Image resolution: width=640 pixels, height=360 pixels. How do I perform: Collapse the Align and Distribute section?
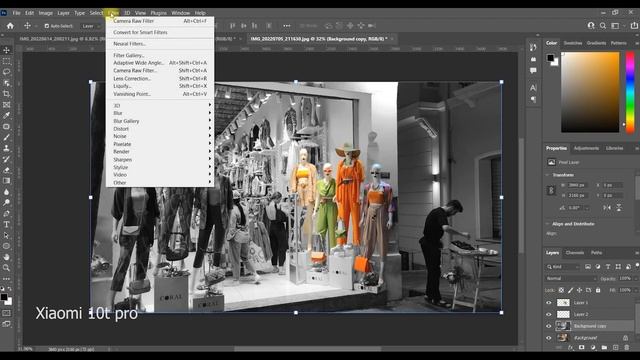(547, 224)
